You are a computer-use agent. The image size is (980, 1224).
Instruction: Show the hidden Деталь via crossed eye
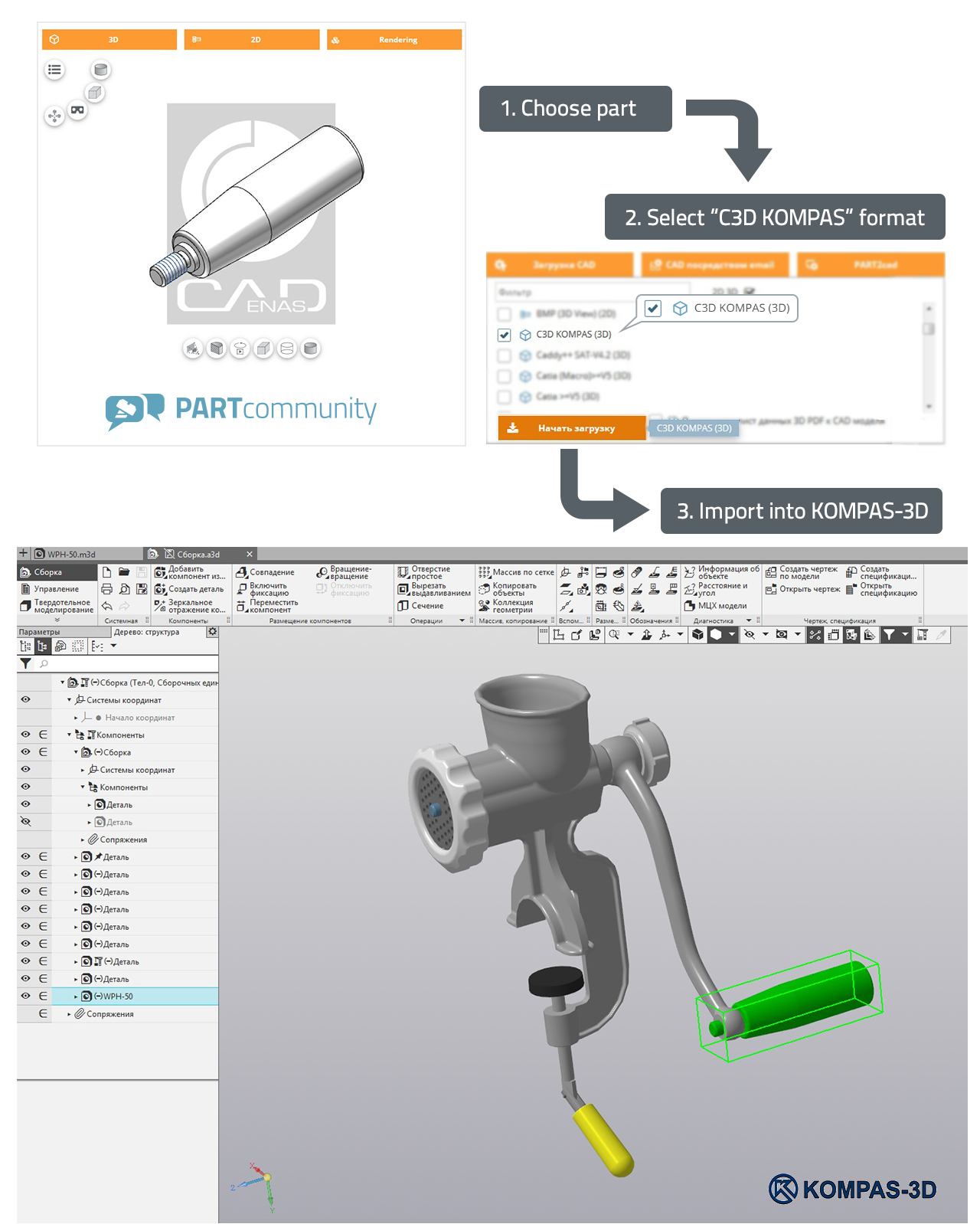pyautogui.click(x=25, y=822)
